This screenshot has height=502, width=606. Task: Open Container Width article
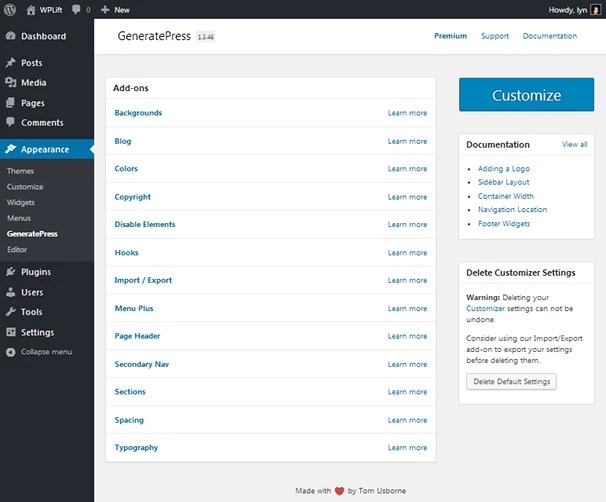point(506,196)
